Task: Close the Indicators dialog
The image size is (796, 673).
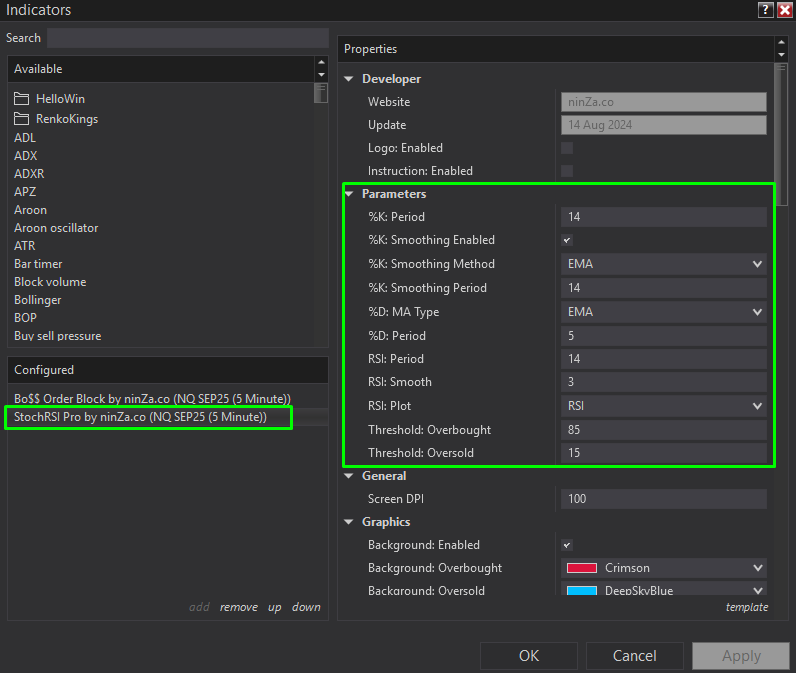Action: (785, 10)
